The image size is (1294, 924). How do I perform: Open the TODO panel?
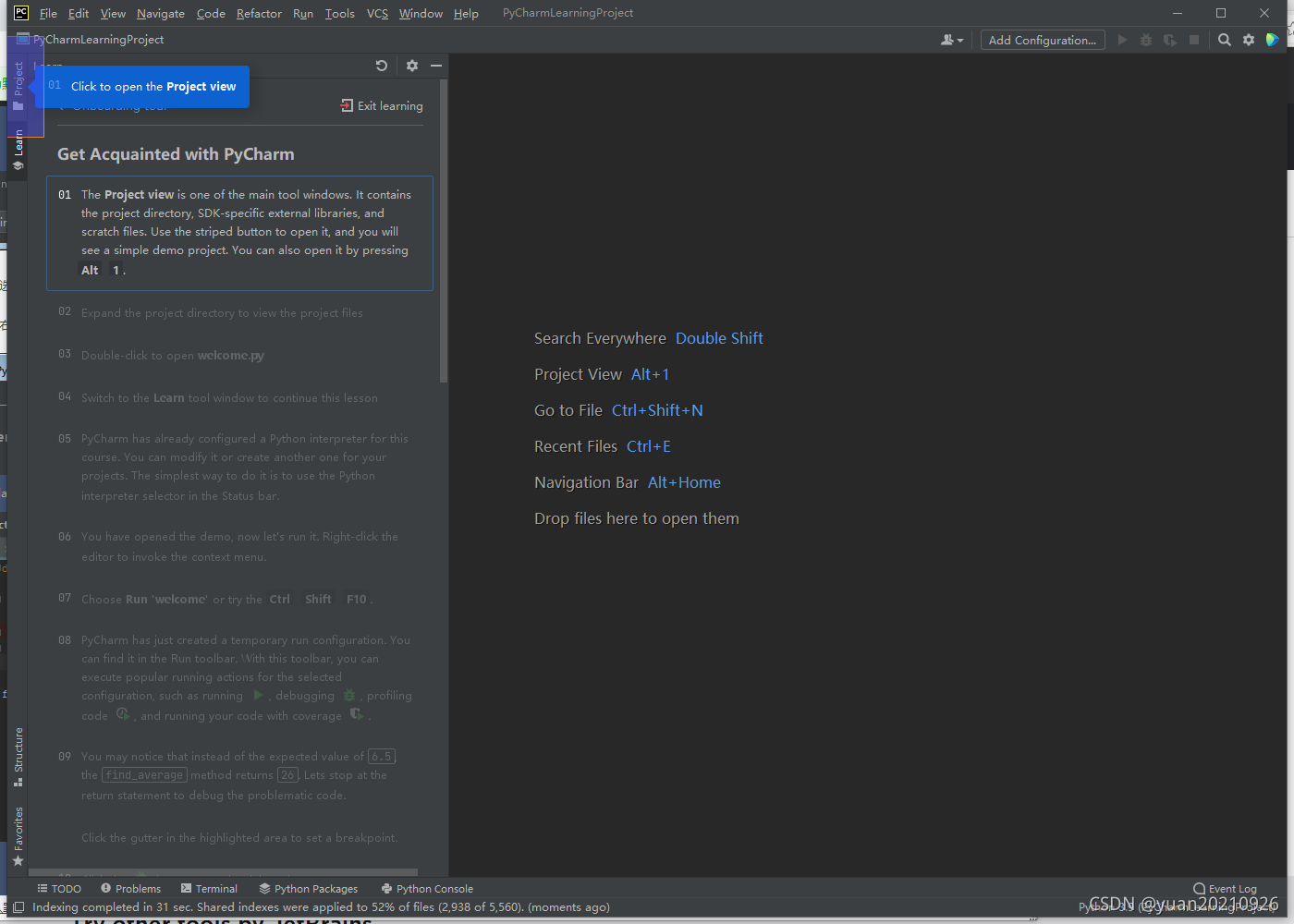[x=59, y=888]
